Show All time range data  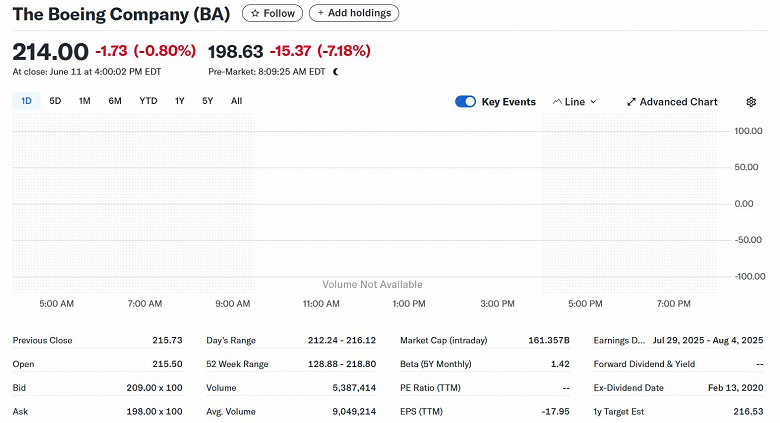[236, 101]
